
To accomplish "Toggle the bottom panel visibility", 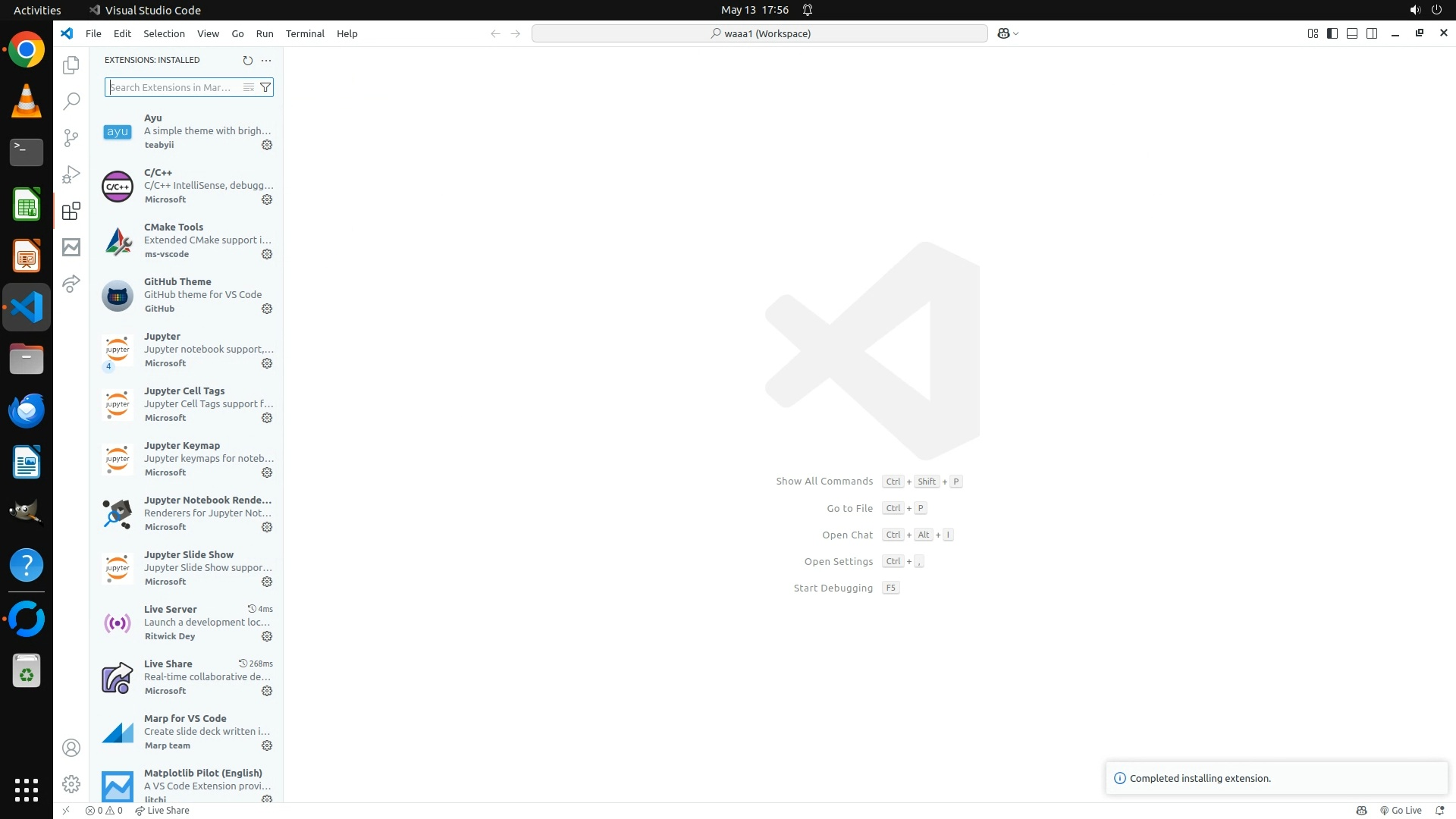I will tap(1352, 33).
